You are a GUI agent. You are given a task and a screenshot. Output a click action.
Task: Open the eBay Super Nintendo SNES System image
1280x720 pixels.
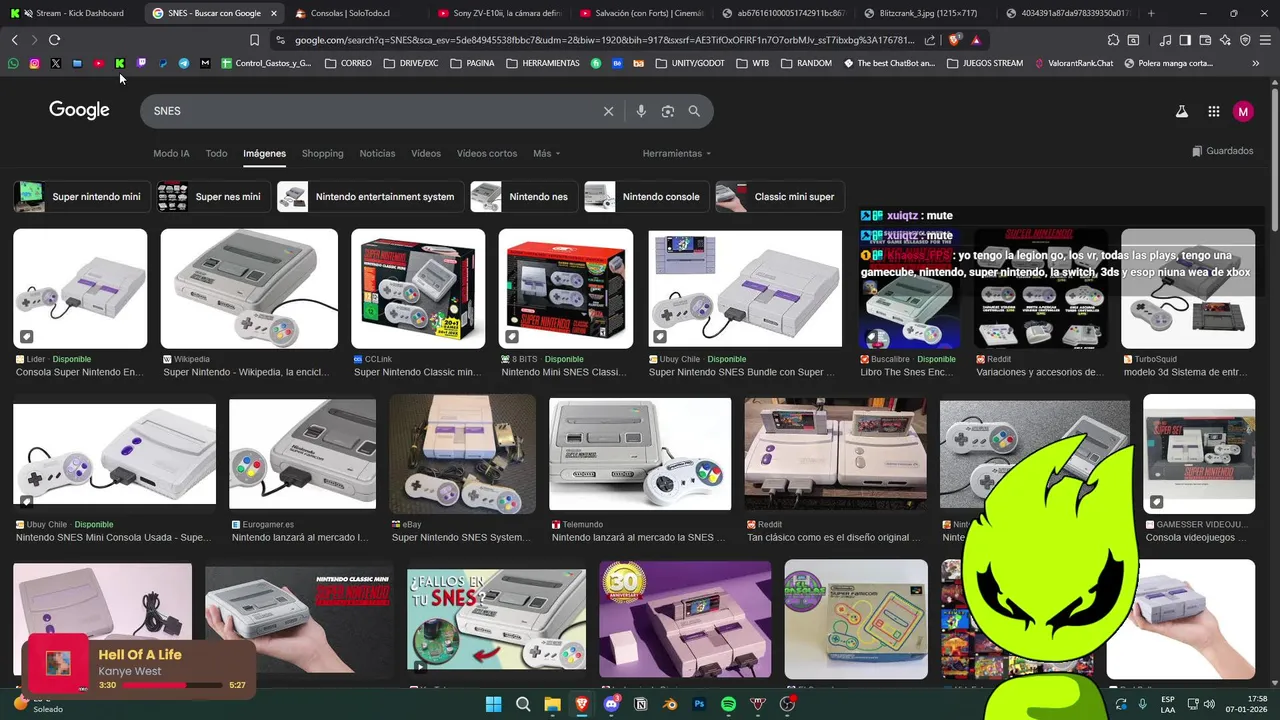(x=462, y=453)
